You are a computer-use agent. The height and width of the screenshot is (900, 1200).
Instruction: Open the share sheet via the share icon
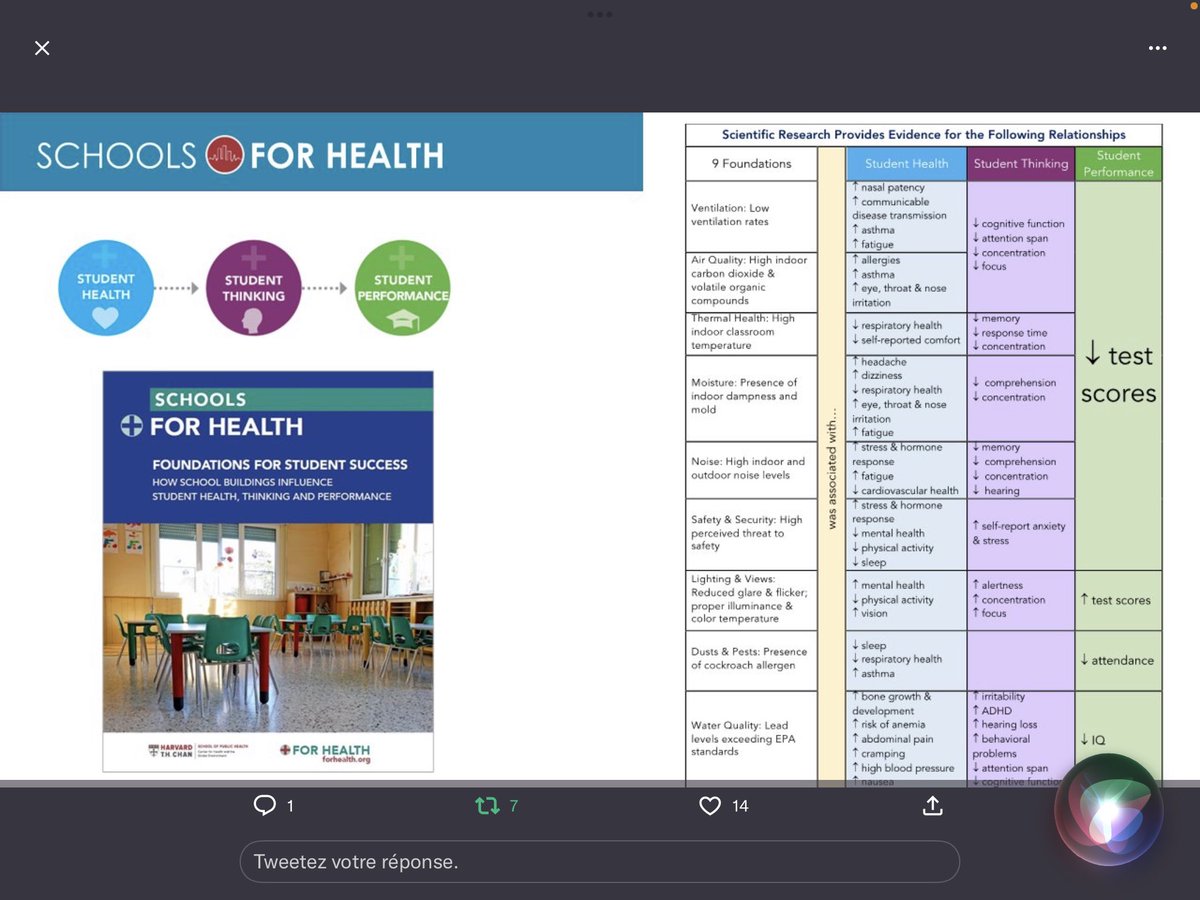click(932, 805)
